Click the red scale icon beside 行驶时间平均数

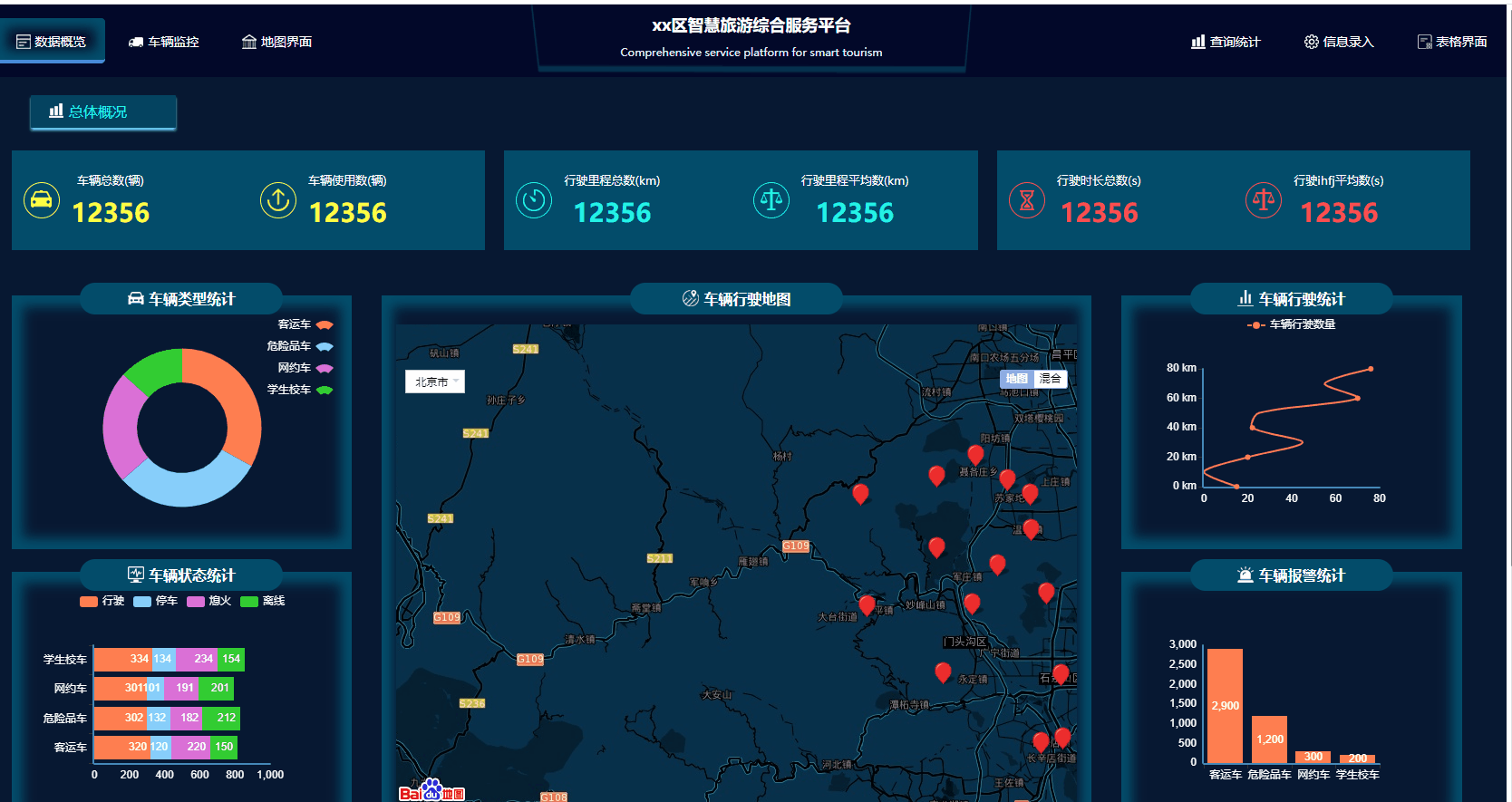point(1264,200)
